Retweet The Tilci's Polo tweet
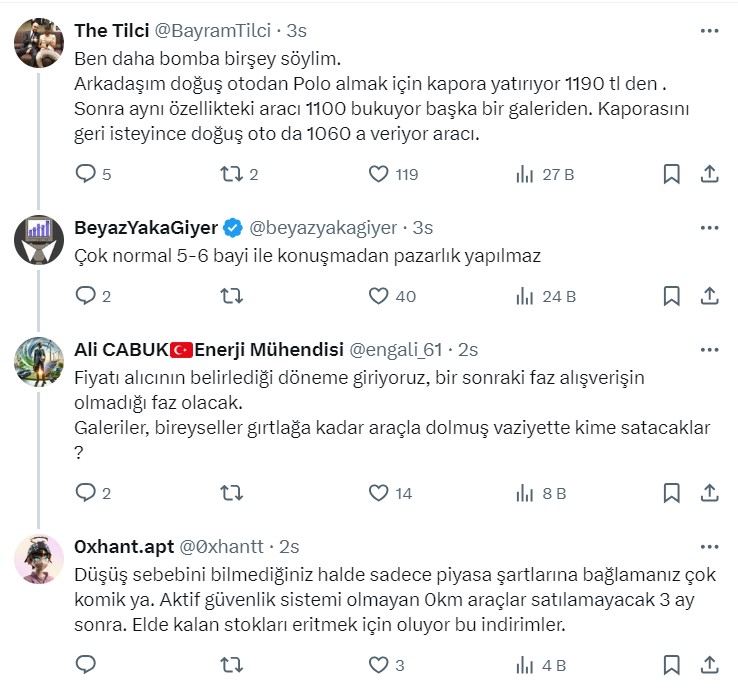The height and width of the screenshot is (689, 738). (x=231, y=174)
